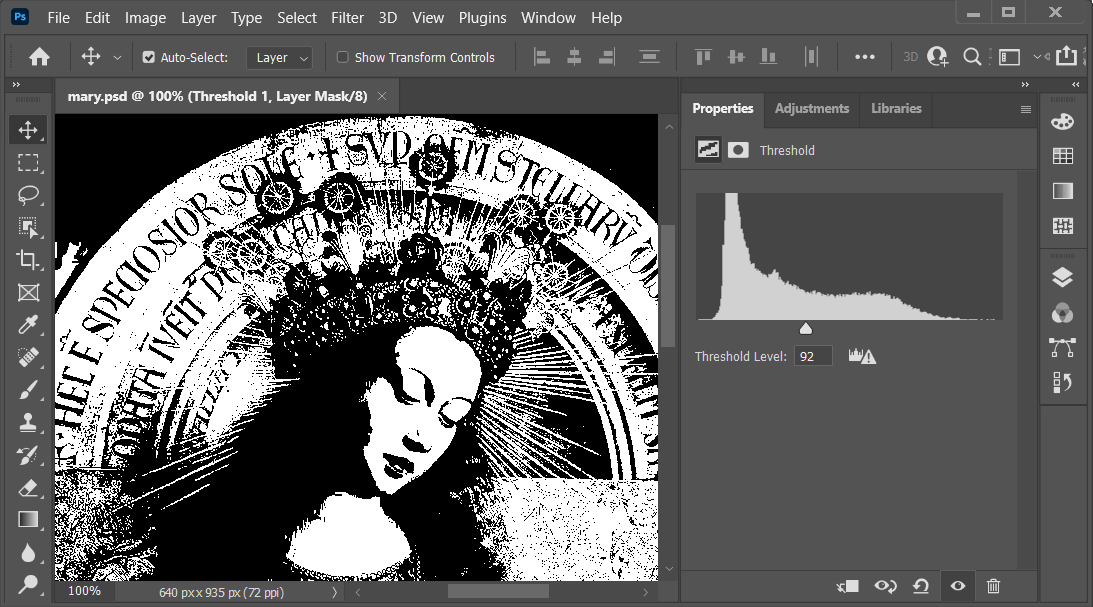This screenshot has width=1093, height=607.
Task: Reset Threshold to adjustment defaults
Action: [x=921, y=586]
